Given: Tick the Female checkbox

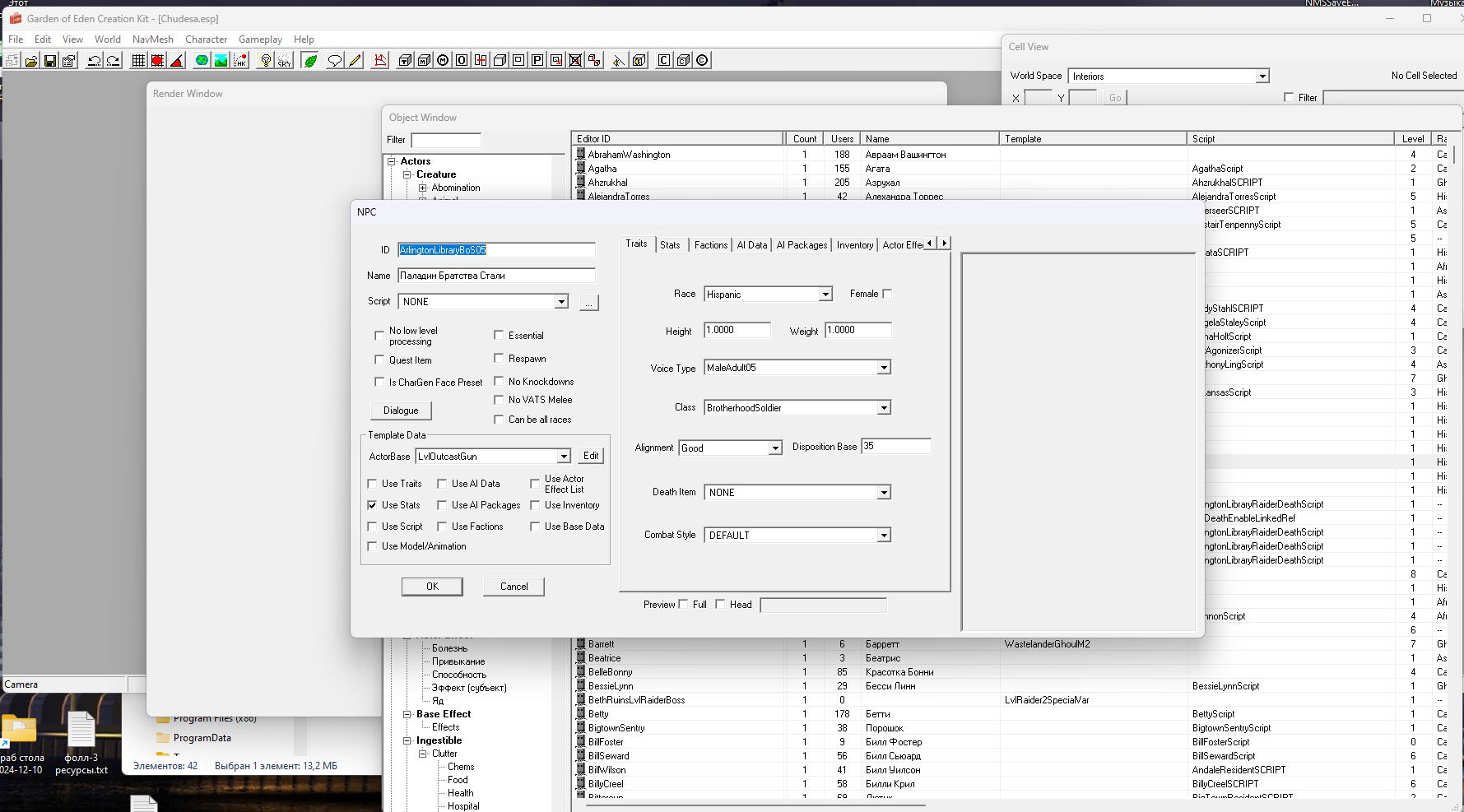Looking at the screenshot, I should [887, 294].
